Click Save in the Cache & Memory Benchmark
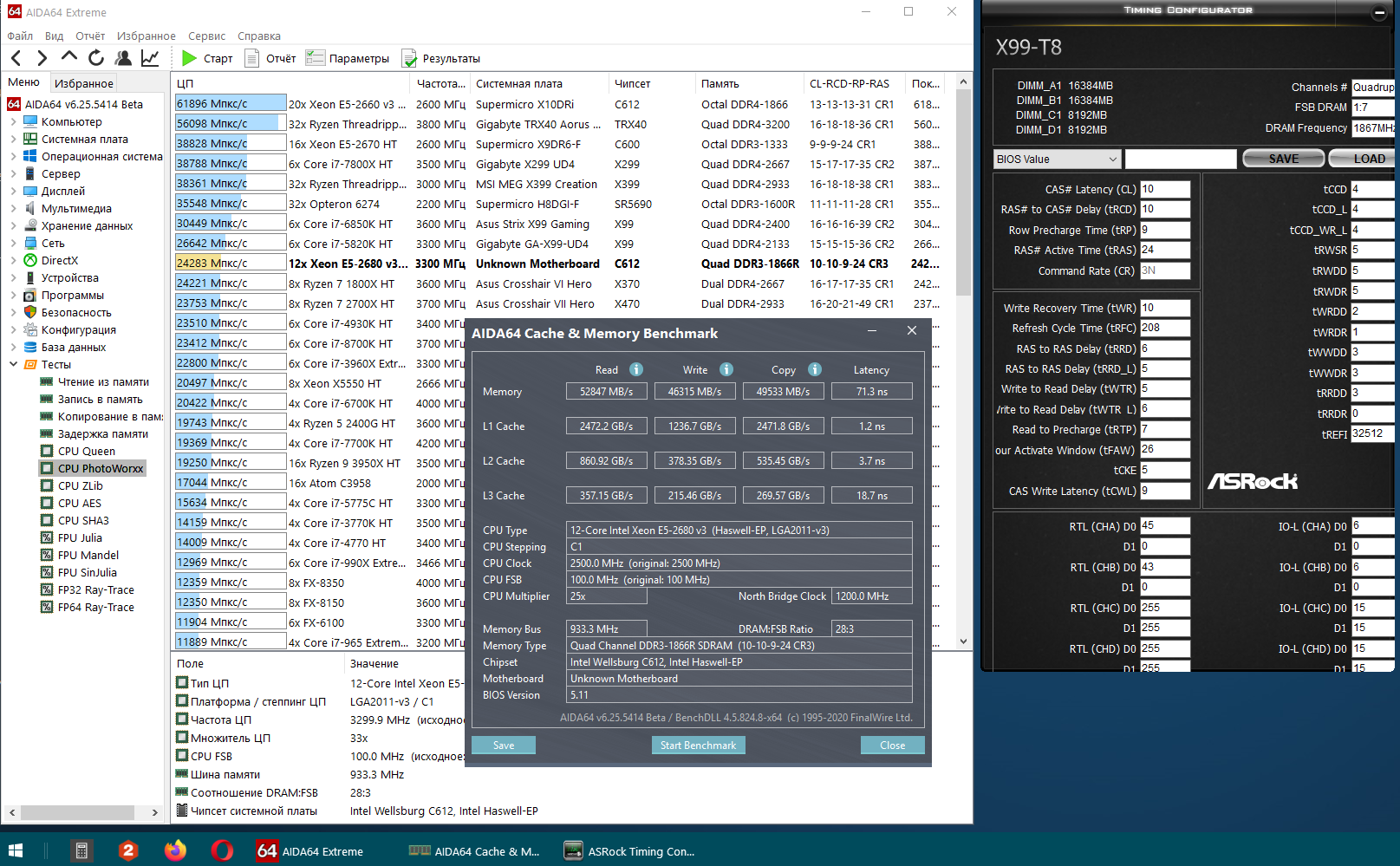This screenshot has width=1400, height=866. click(504, 746)
